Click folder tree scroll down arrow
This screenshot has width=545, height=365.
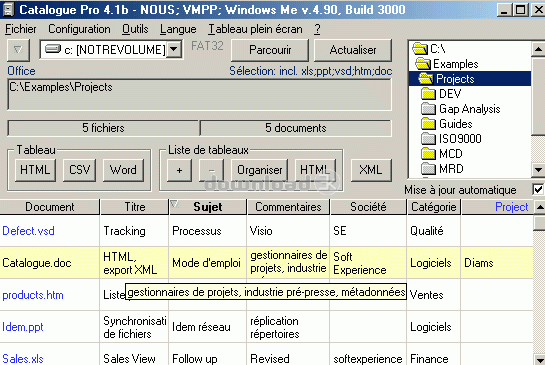538,170
